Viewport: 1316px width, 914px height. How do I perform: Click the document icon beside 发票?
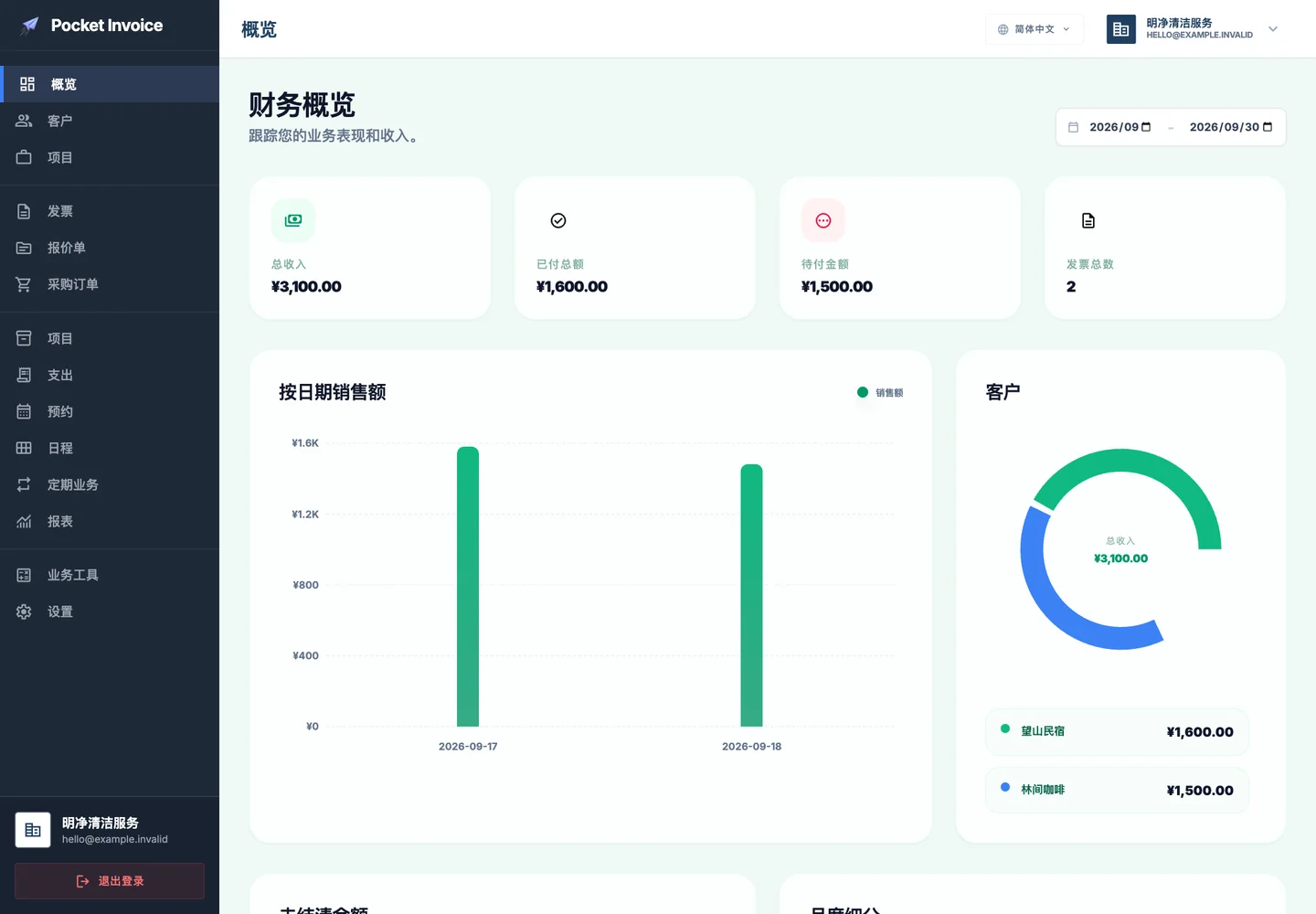(x=24, y=211)
